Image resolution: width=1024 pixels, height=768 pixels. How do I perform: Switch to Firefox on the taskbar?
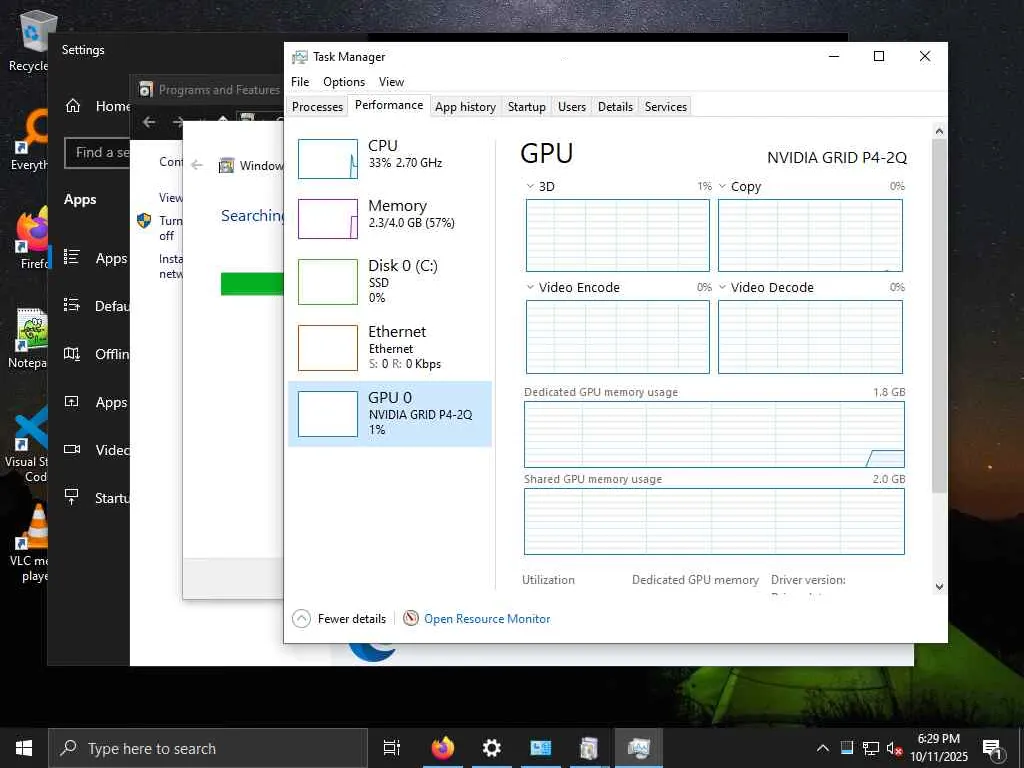[x=442, y=748]
